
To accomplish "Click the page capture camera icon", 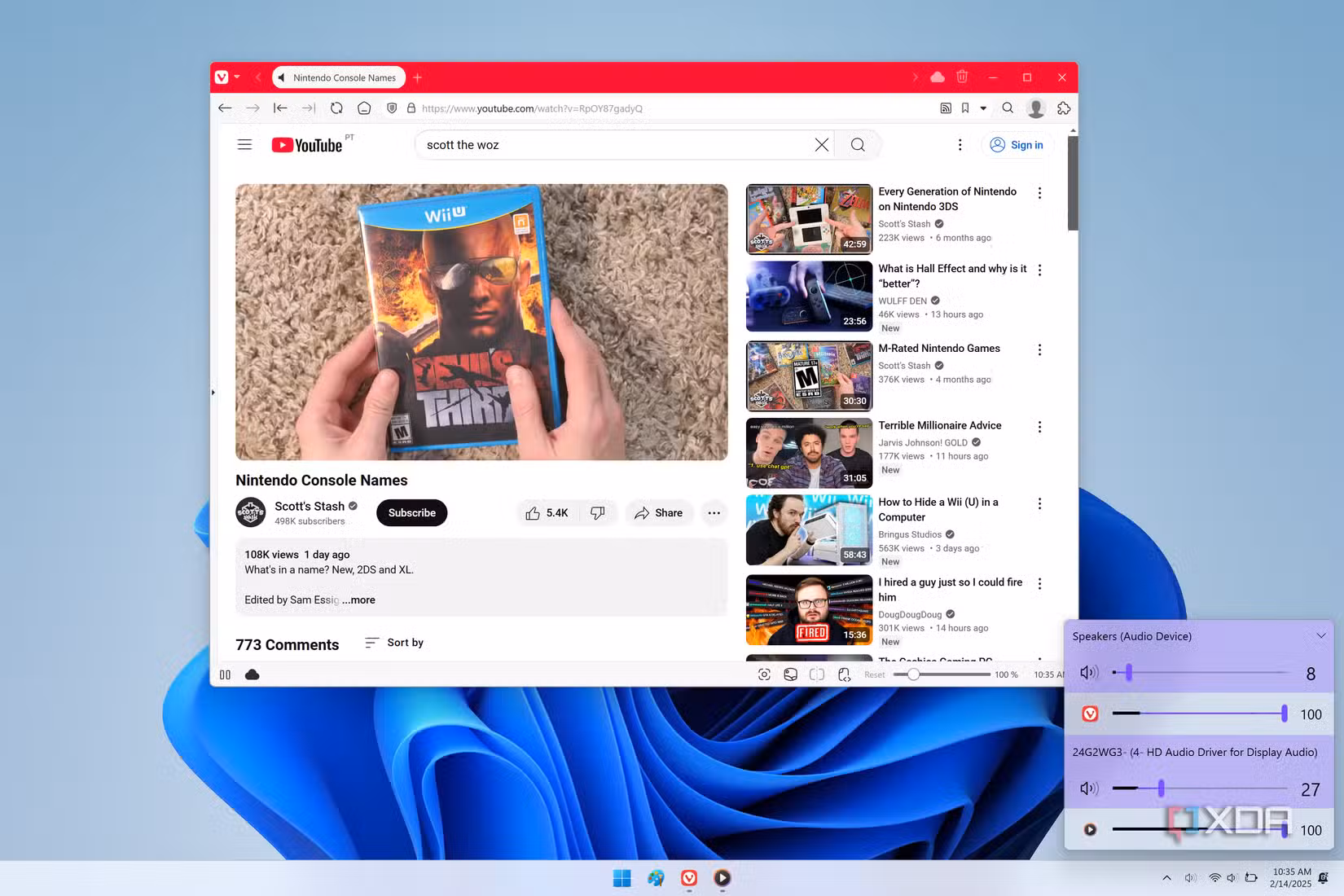I will tap(764, 674).
